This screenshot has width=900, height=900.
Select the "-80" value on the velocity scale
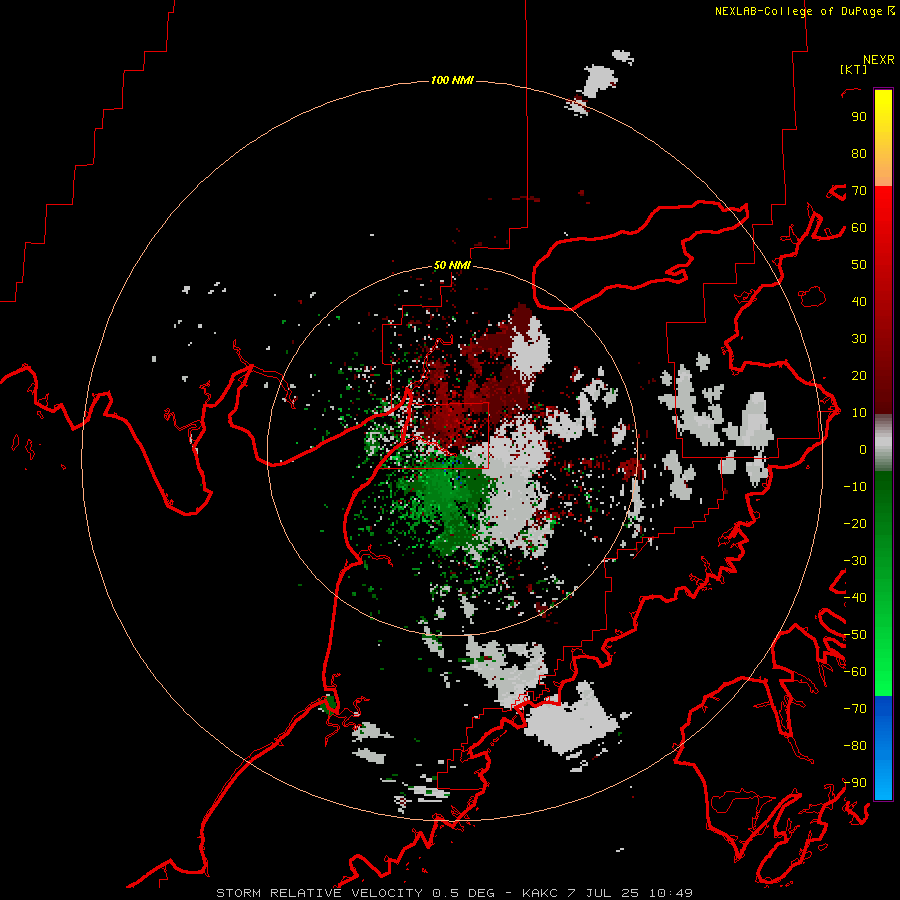click(855, 746)
